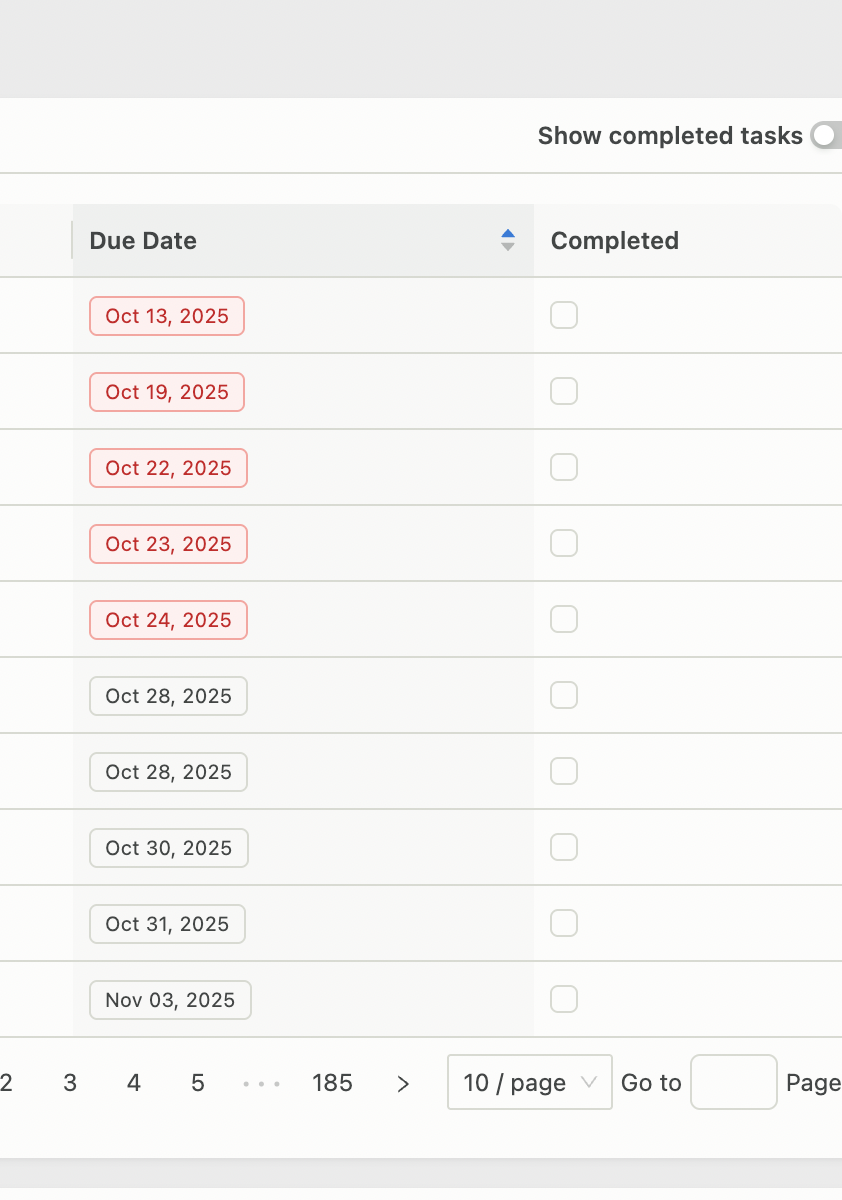Go to page 4
The image size is (842, 1200).
click(134, 1083)
